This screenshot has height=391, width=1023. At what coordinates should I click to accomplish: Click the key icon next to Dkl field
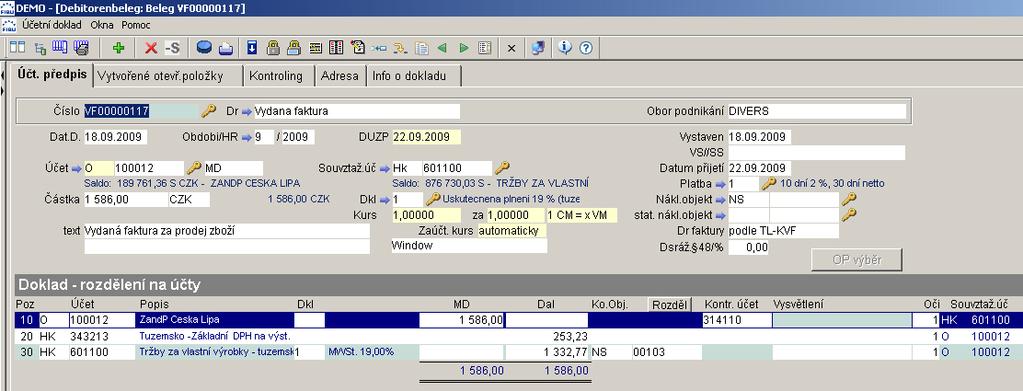pos(433,199)
